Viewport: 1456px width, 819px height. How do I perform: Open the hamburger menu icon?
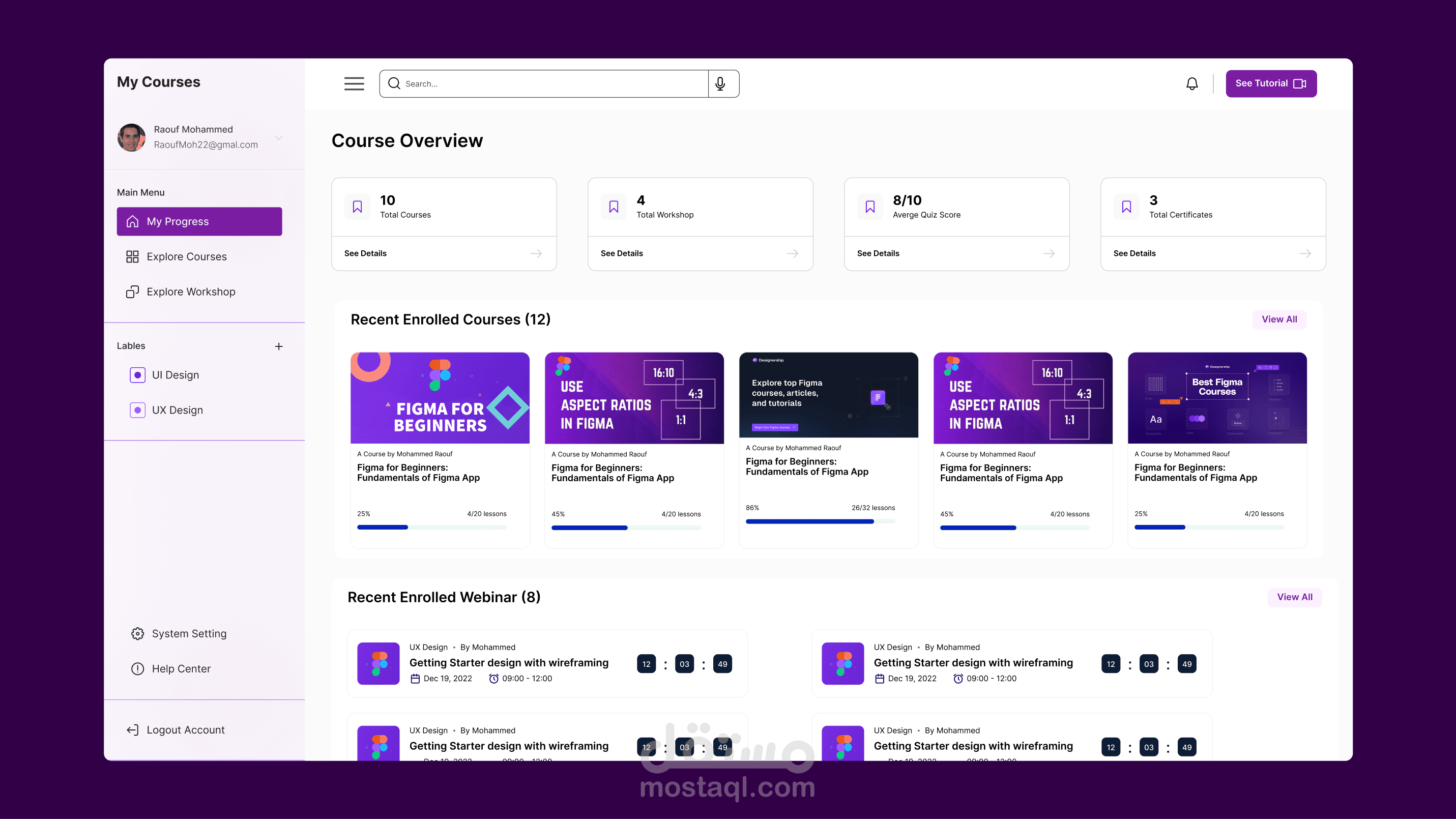point(355,83)
